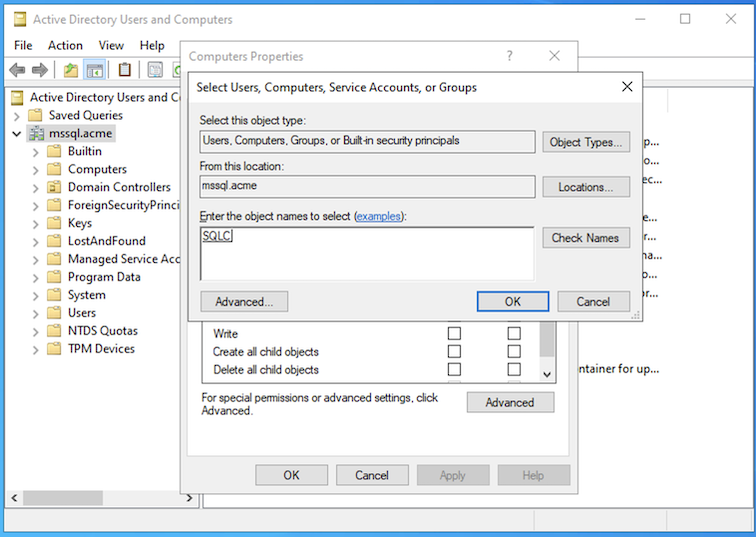
Task: Click the tree pane horizontal scrollbar thumb
Action: coord(63,498)
